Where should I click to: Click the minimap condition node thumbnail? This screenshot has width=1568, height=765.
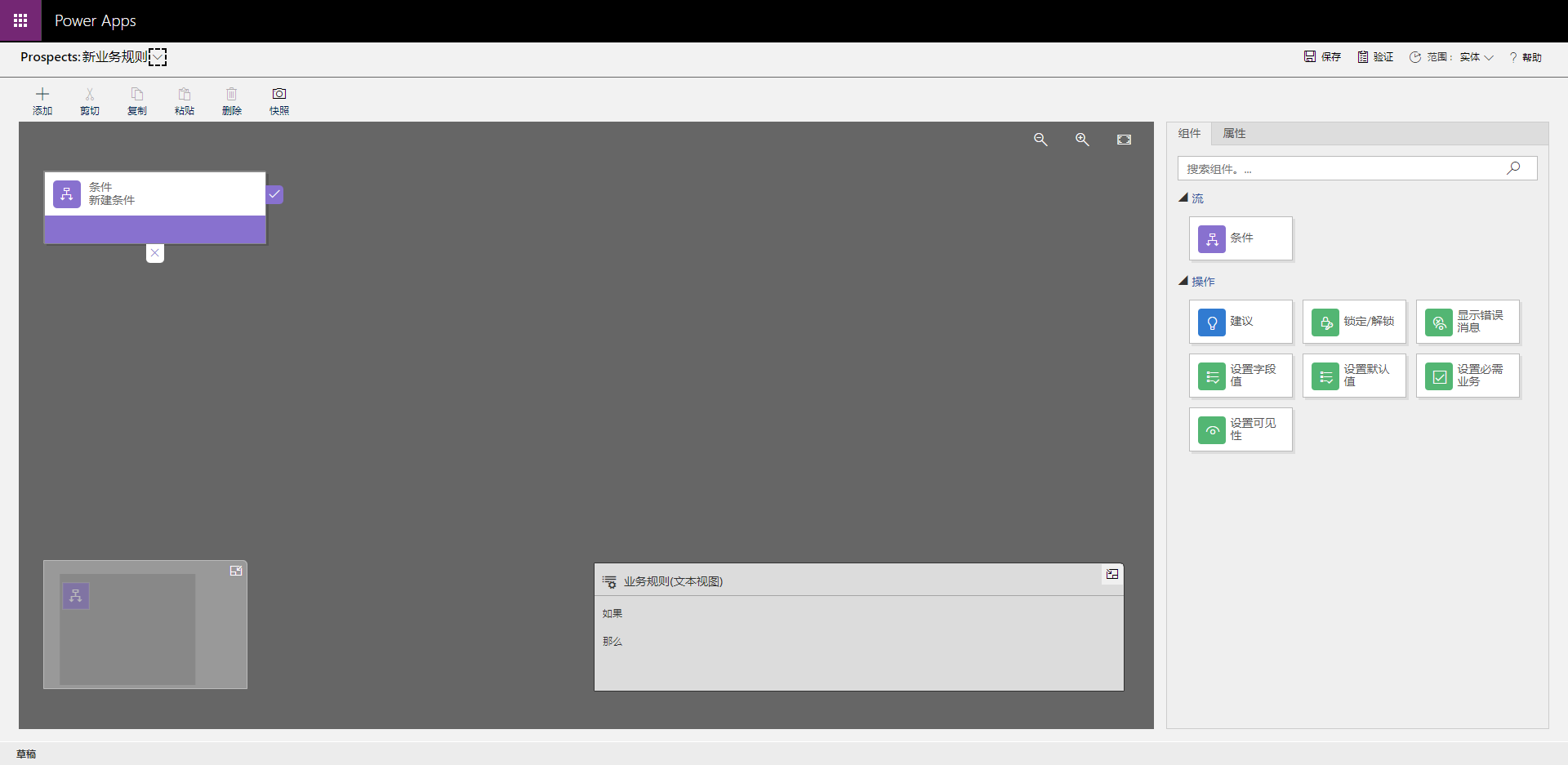coord(76,596)
